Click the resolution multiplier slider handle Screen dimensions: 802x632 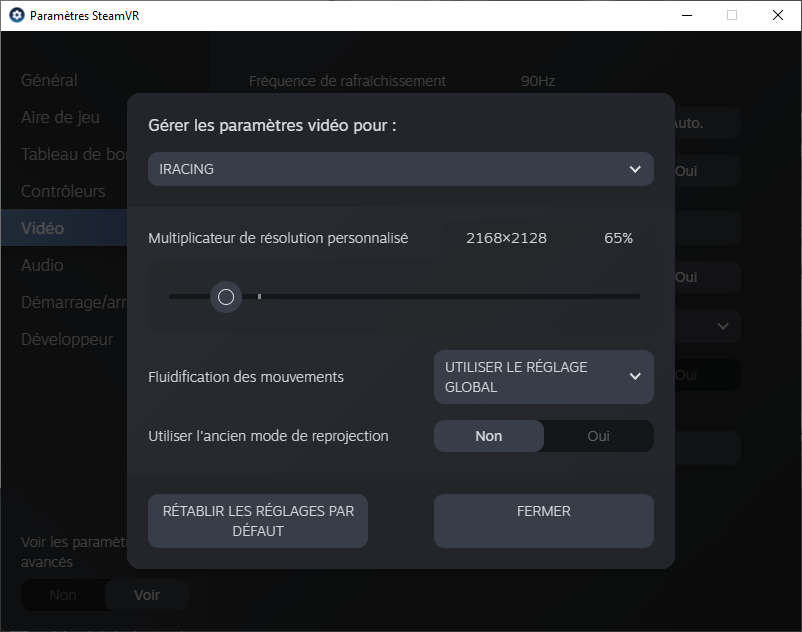226,297
